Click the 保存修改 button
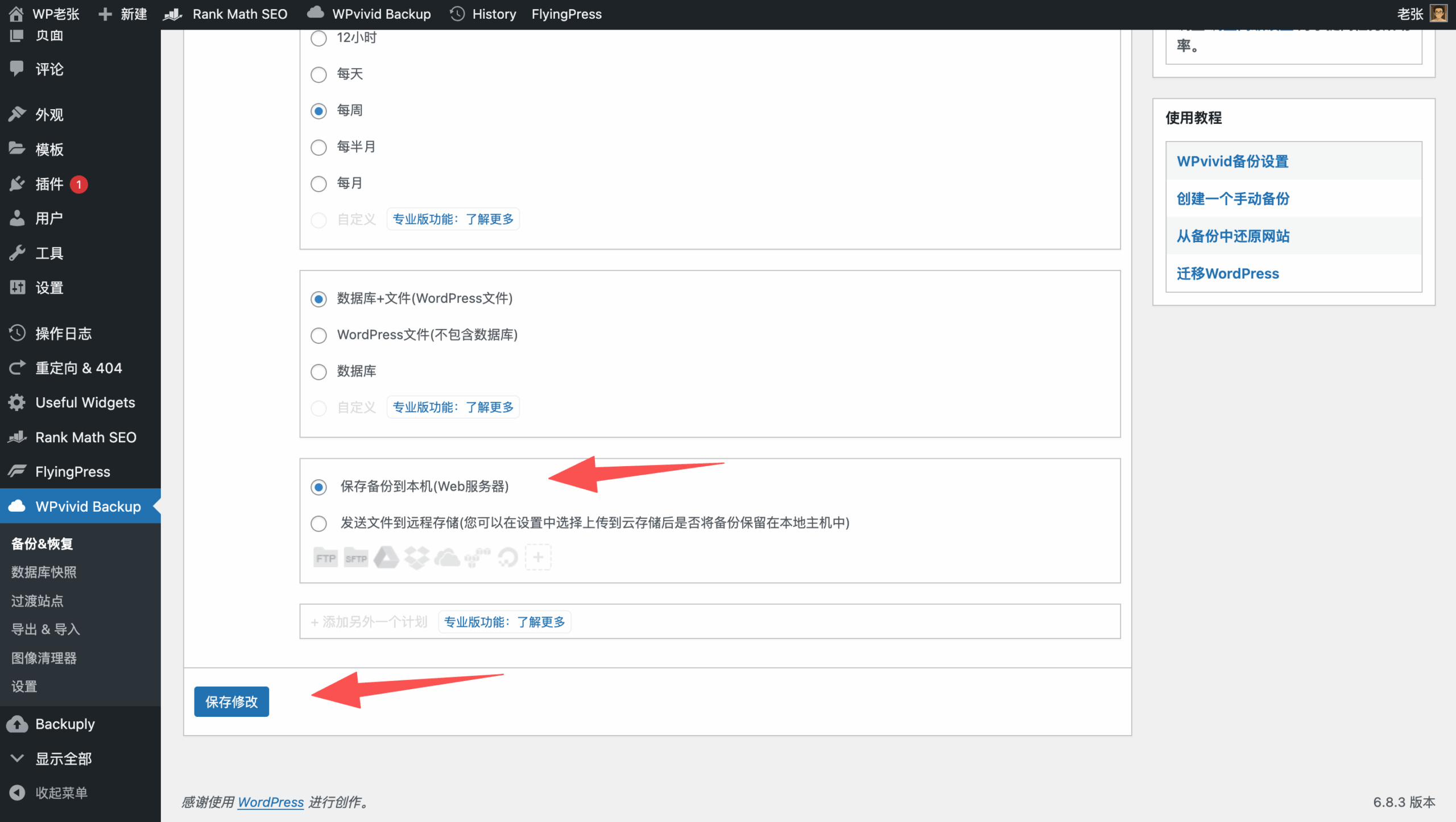The height and width of the screenshot is (822, 1456). [231, 701]
